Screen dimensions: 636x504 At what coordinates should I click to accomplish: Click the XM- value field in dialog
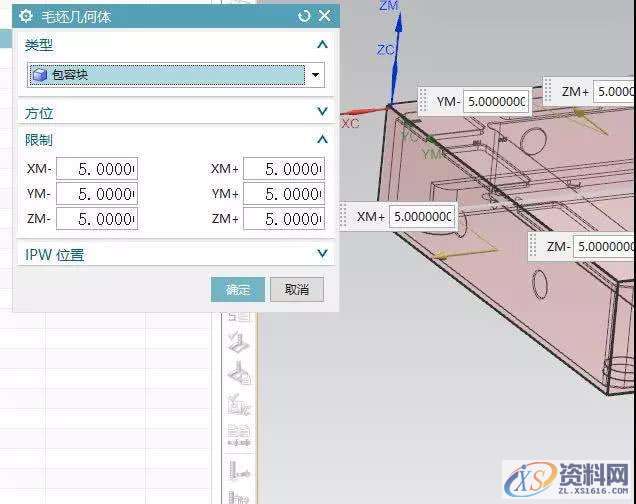pos(96,168)
